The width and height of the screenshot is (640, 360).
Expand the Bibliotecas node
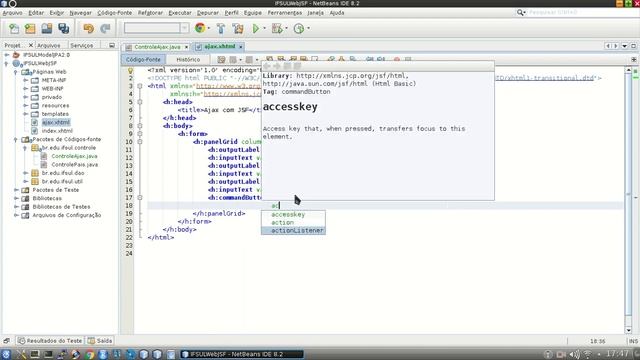point(16,198)
